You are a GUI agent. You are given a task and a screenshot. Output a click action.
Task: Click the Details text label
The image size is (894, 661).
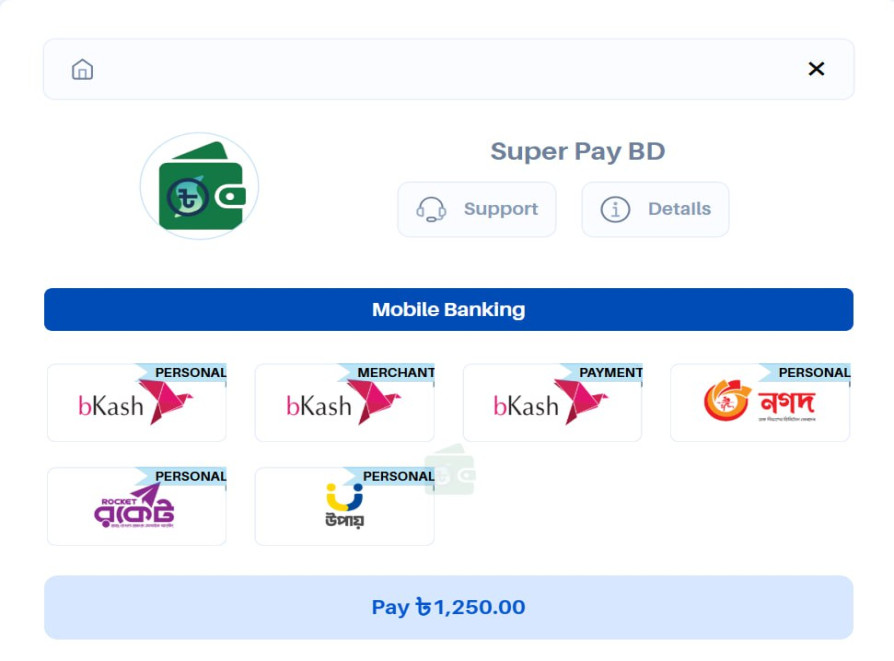pyautogui.click(x=679, y=209)
